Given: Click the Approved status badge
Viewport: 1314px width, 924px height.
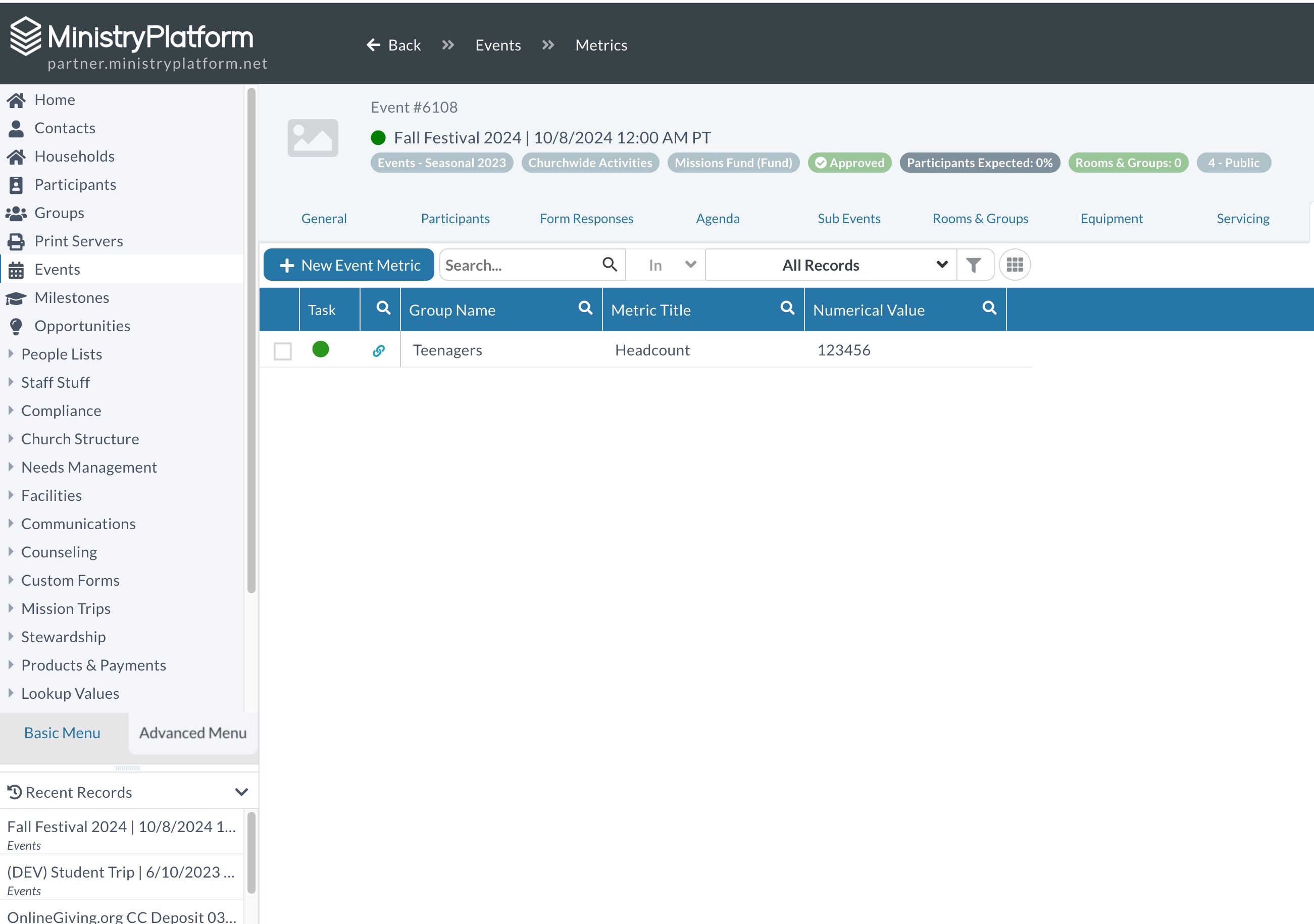Looking at the screenshot, I should click(x=849, y=163).
